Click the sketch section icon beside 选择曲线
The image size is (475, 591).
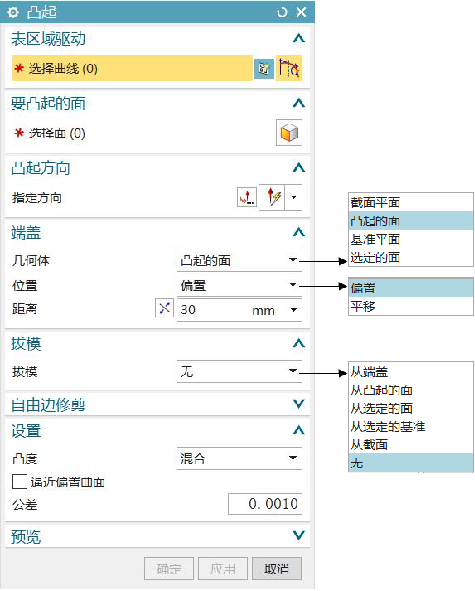point(264,69)
